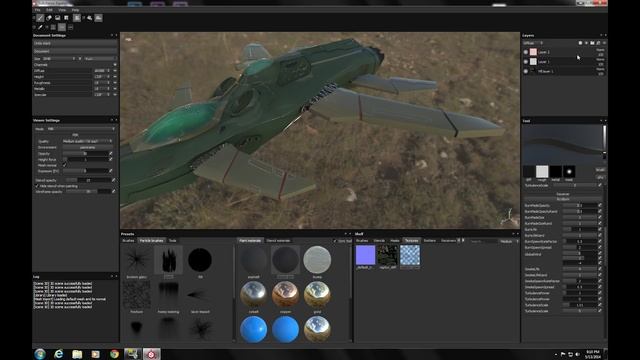Select the eraser tool
Screen dimensions: 640x360
[x=49, y=18]
